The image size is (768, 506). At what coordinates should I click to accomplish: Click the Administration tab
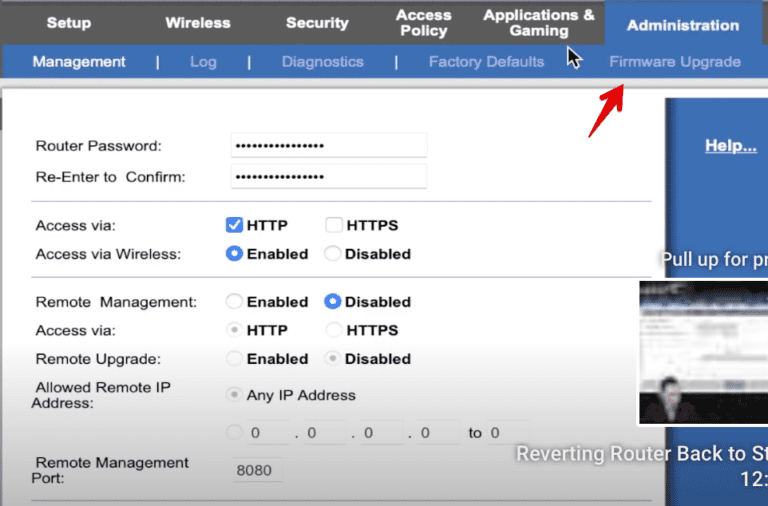(x=683, y=25)
